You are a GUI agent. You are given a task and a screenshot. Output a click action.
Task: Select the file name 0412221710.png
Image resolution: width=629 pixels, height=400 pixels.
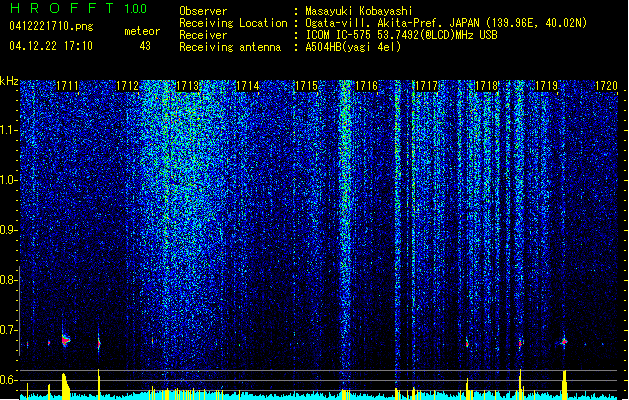click(51, 26)
